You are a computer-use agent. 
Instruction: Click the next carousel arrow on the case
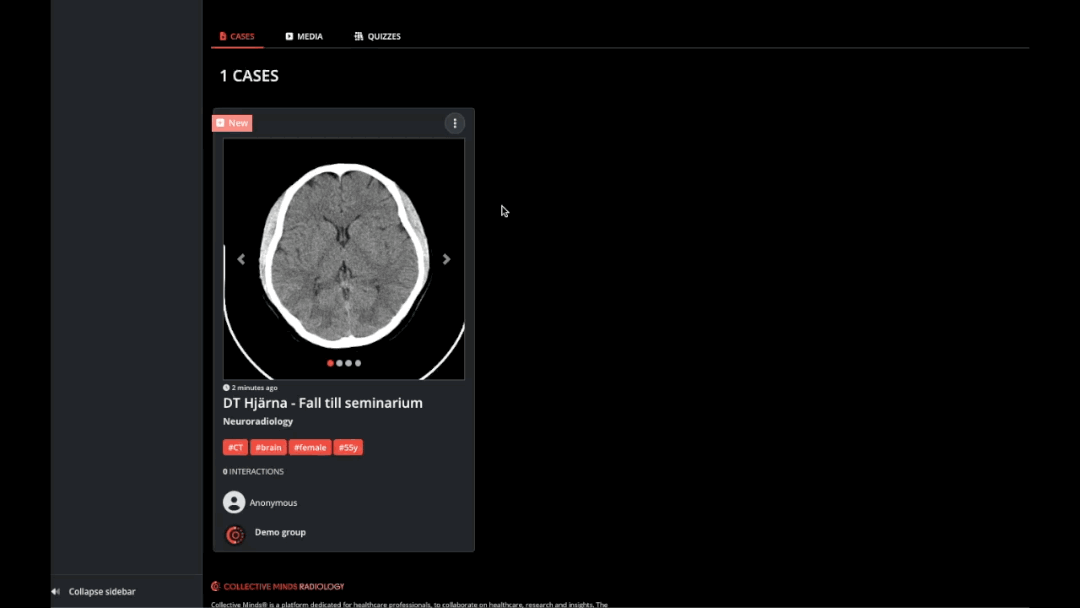(447, 258)
